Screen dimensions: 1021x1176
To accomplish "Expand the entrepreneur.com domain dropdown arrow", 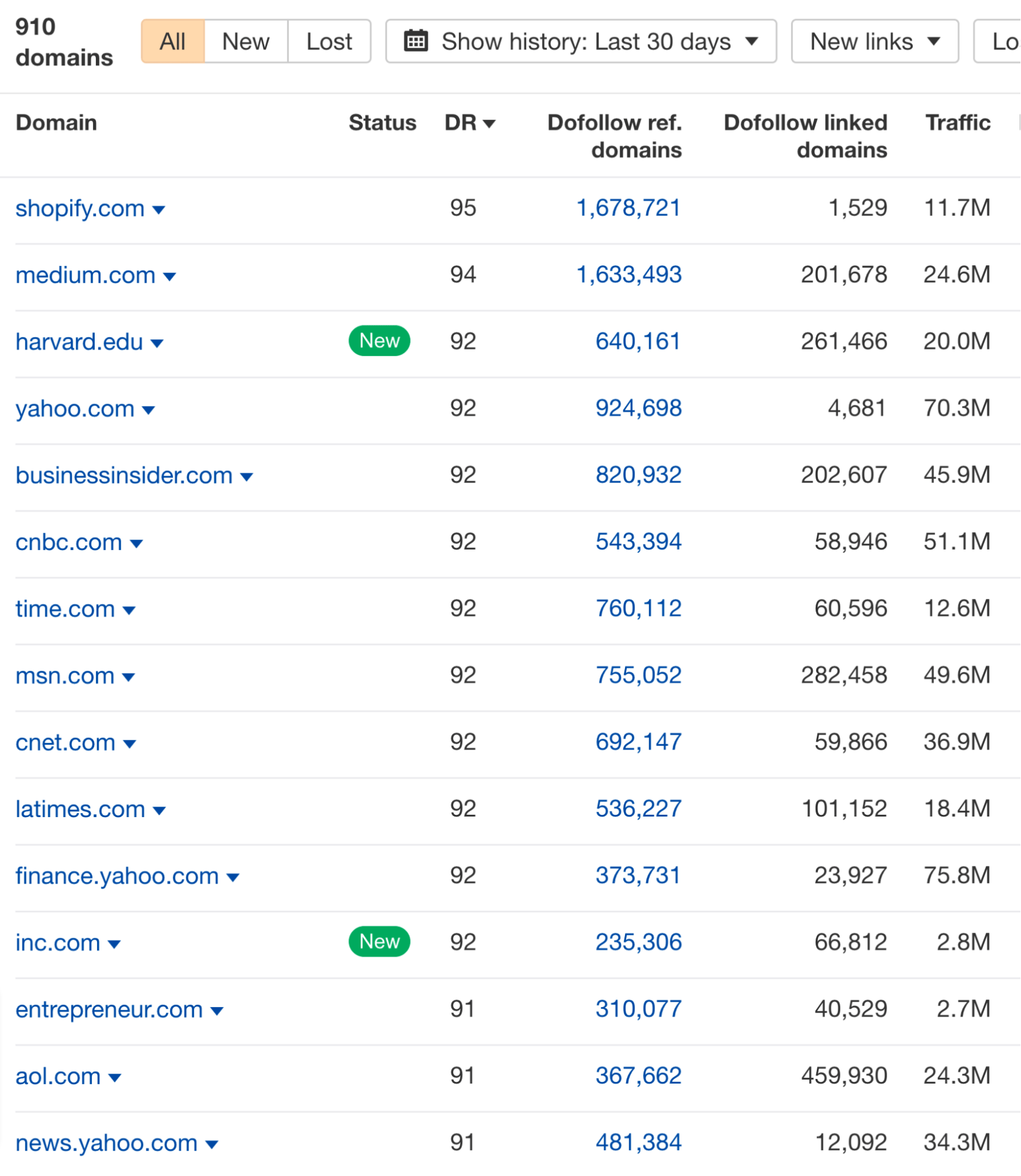I will coord(217,1010).
